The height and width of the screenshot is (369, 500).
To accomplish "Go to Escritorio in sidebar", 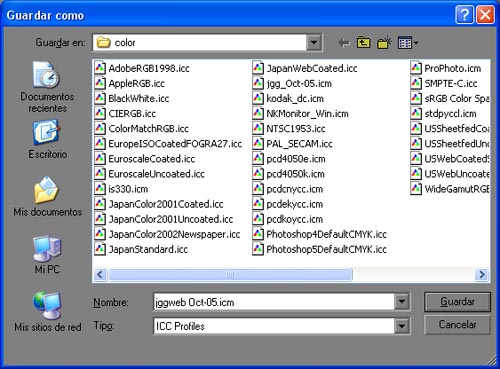I will pyautogui.click(x=47, y=140).
